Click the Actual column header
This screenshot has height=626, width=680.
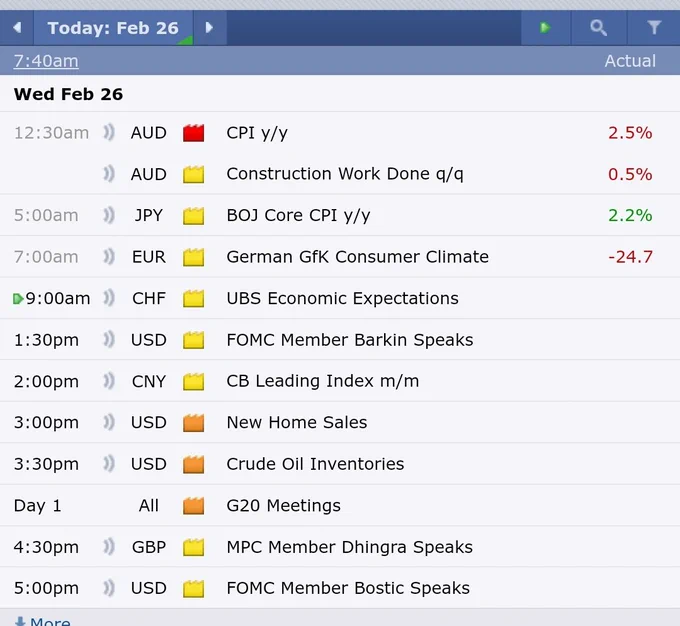click(630, 61)
